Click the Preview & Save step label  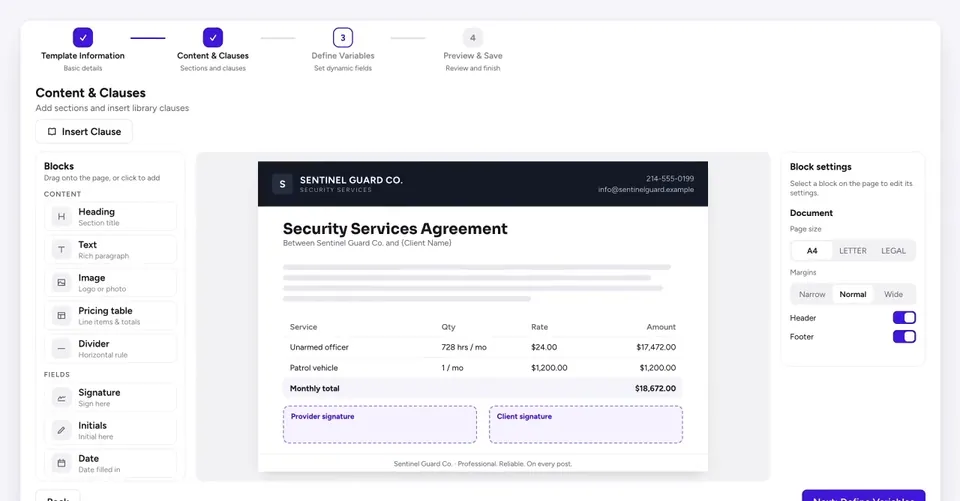pos(473,56)
